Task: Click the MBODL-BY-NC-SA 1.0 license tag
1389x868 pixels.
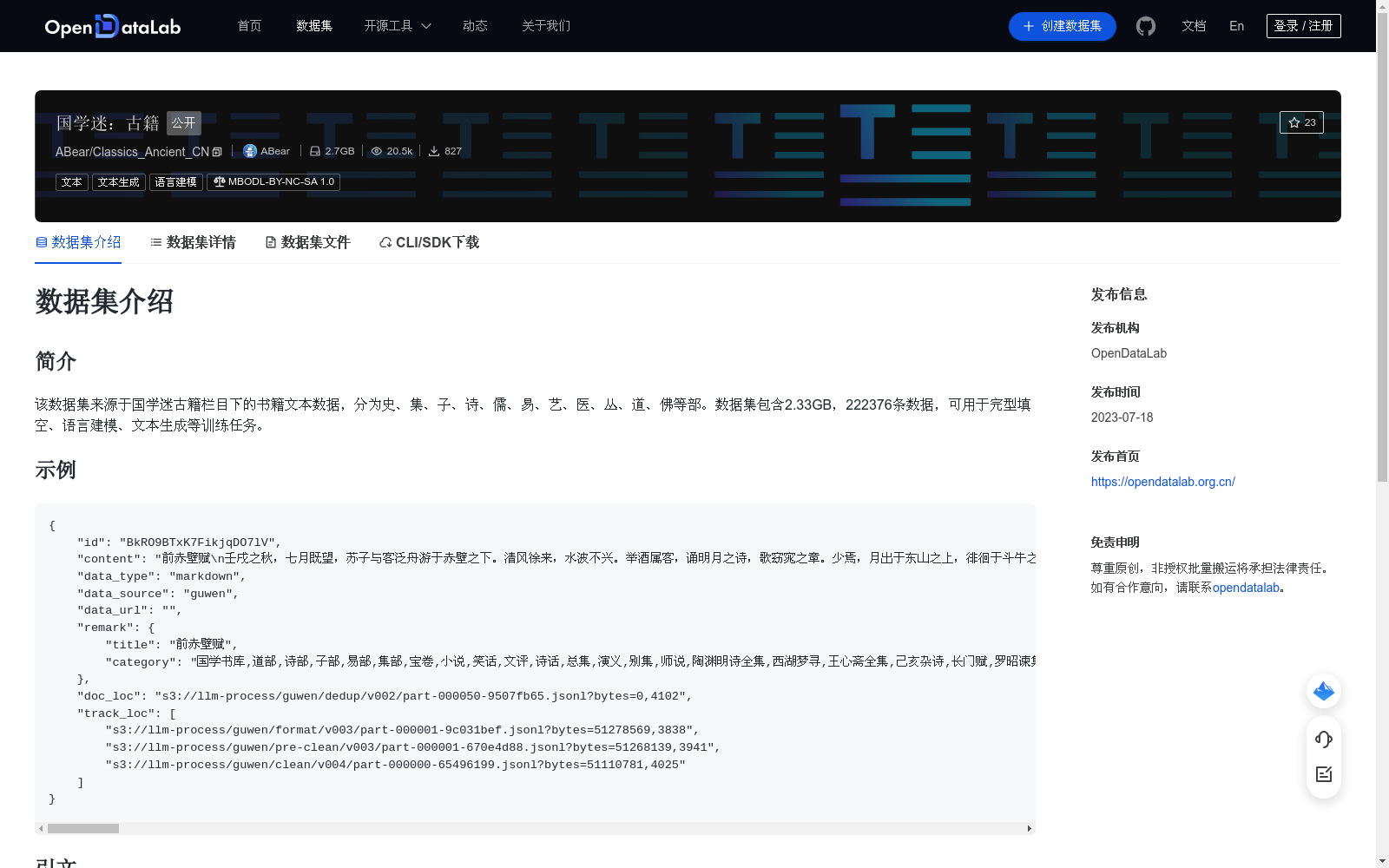Action: (x=273, y=182)
